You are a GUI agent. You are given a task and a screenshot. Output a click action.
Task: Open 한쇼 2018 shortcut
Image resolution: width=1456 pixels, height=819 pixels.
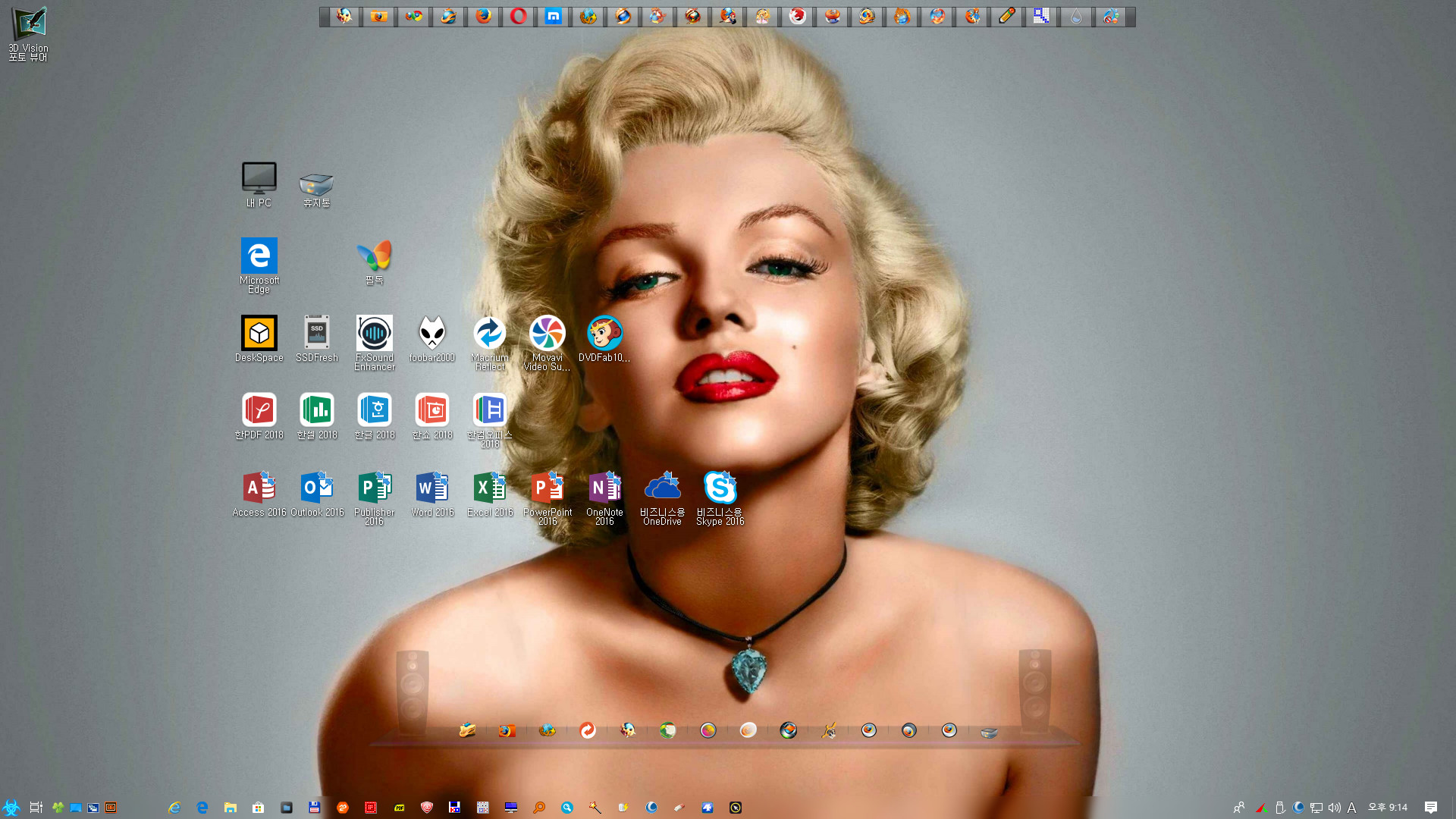click(432, 416)
